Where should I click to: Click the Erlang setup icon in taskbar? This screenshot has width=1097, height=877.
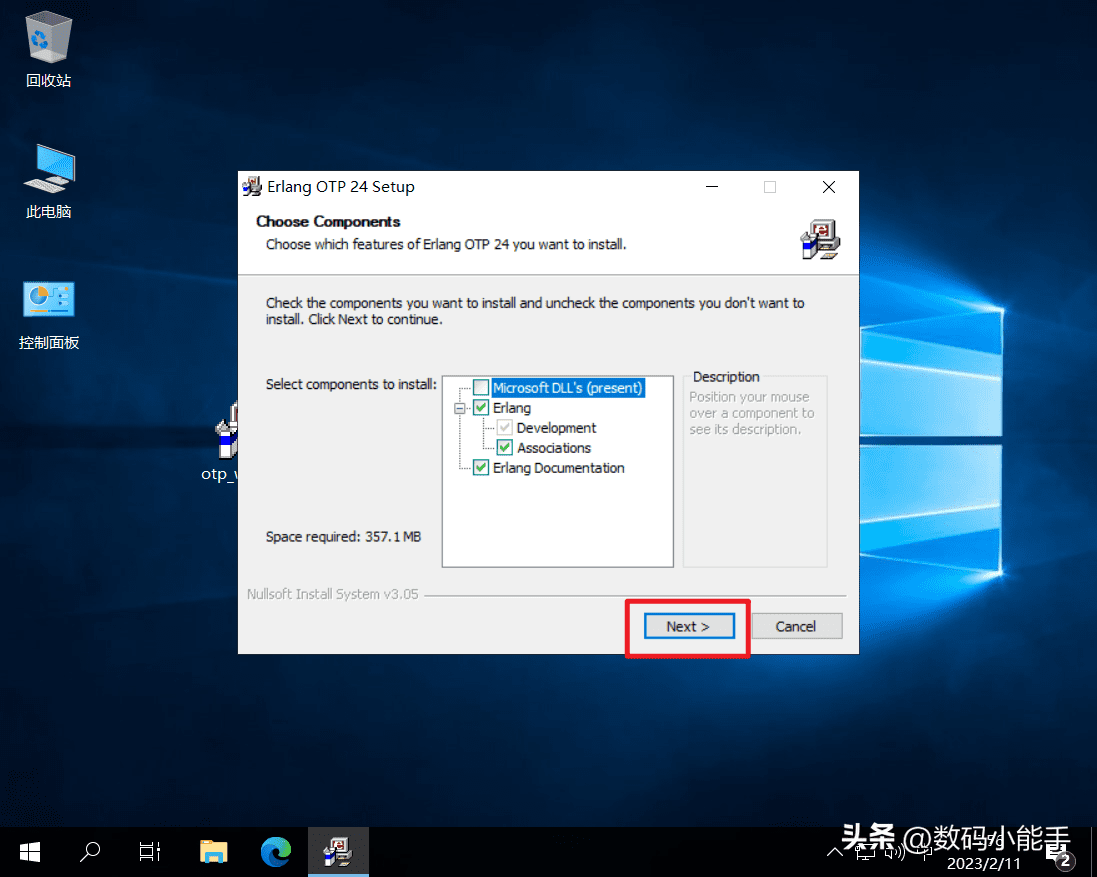(338, 852)
